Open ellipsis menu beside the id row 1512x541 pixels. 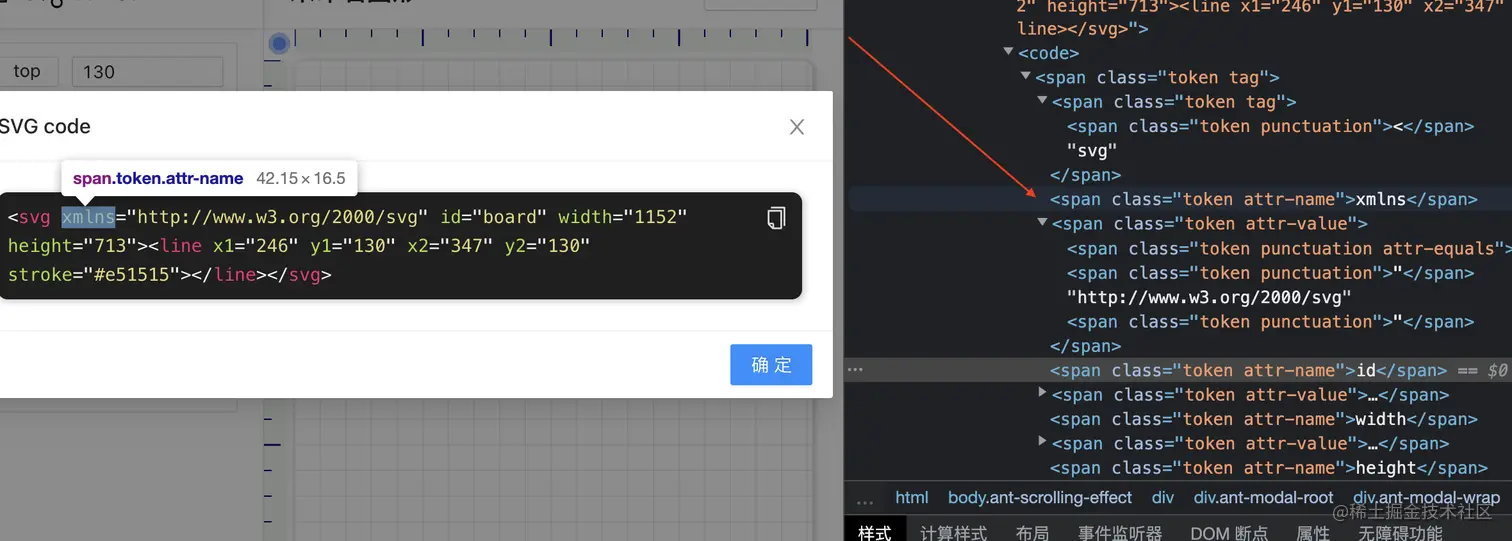click(x=855, y=370)
